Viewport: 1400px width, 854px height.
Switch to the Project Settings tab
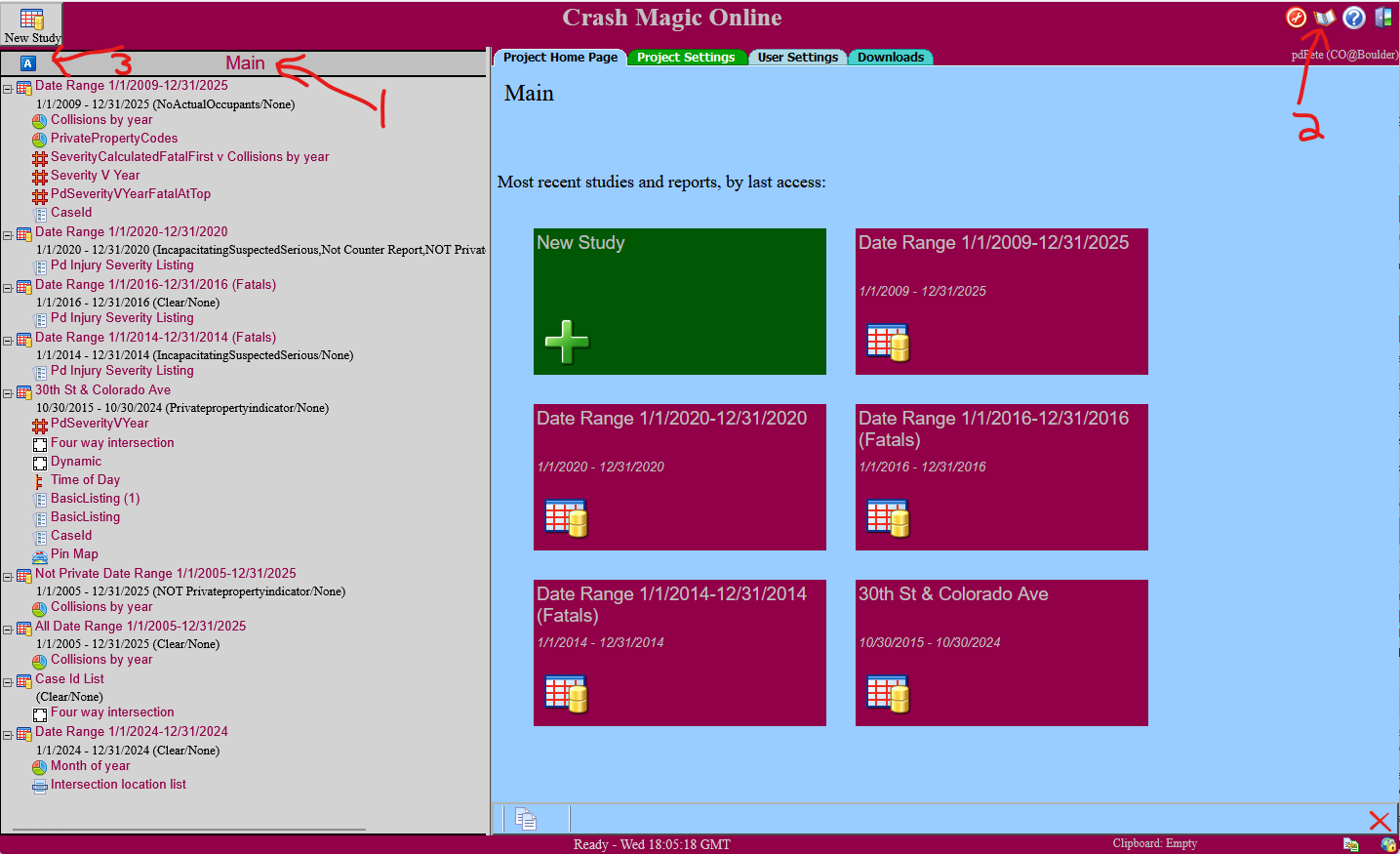coord(686,58)
